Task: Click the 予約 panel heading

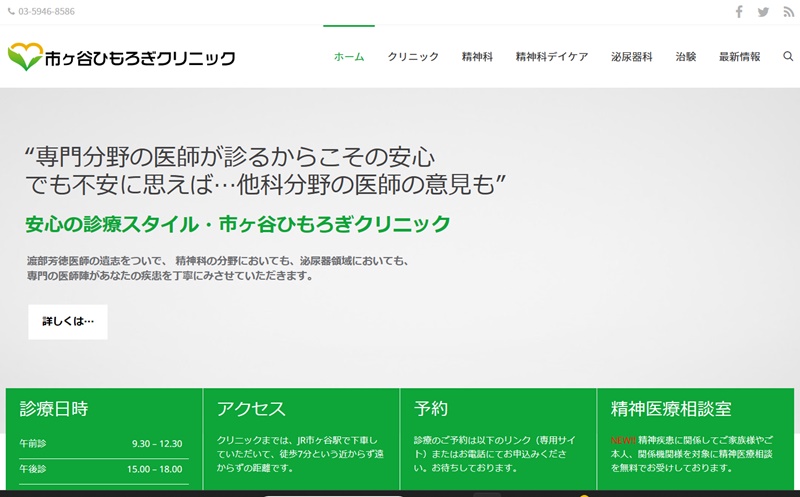Action: point(431,409)
